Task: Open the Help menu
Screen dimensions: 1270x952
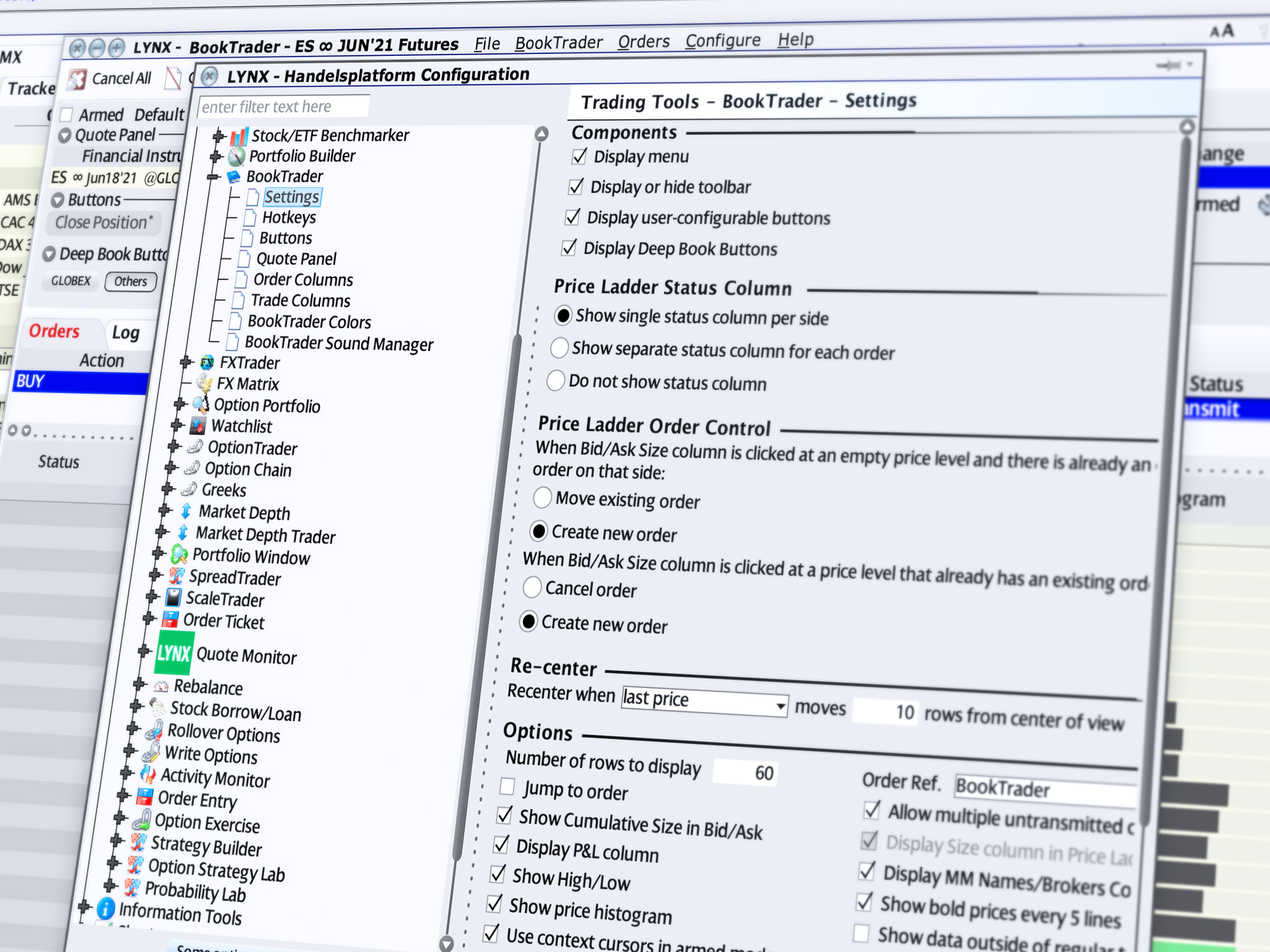Action: point(796,39)
